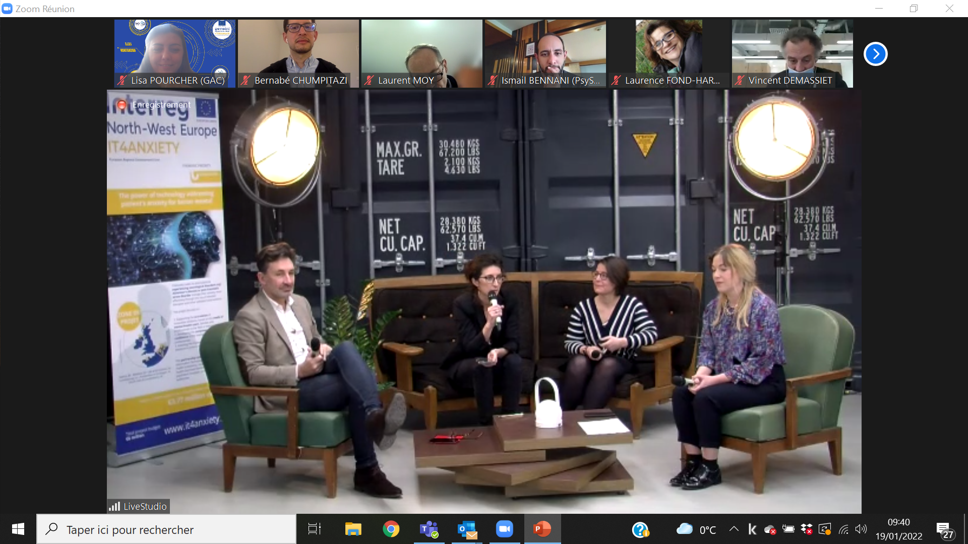Open the notification center with 27 alerts
968x544 pixels.
[x=944, y=529]
